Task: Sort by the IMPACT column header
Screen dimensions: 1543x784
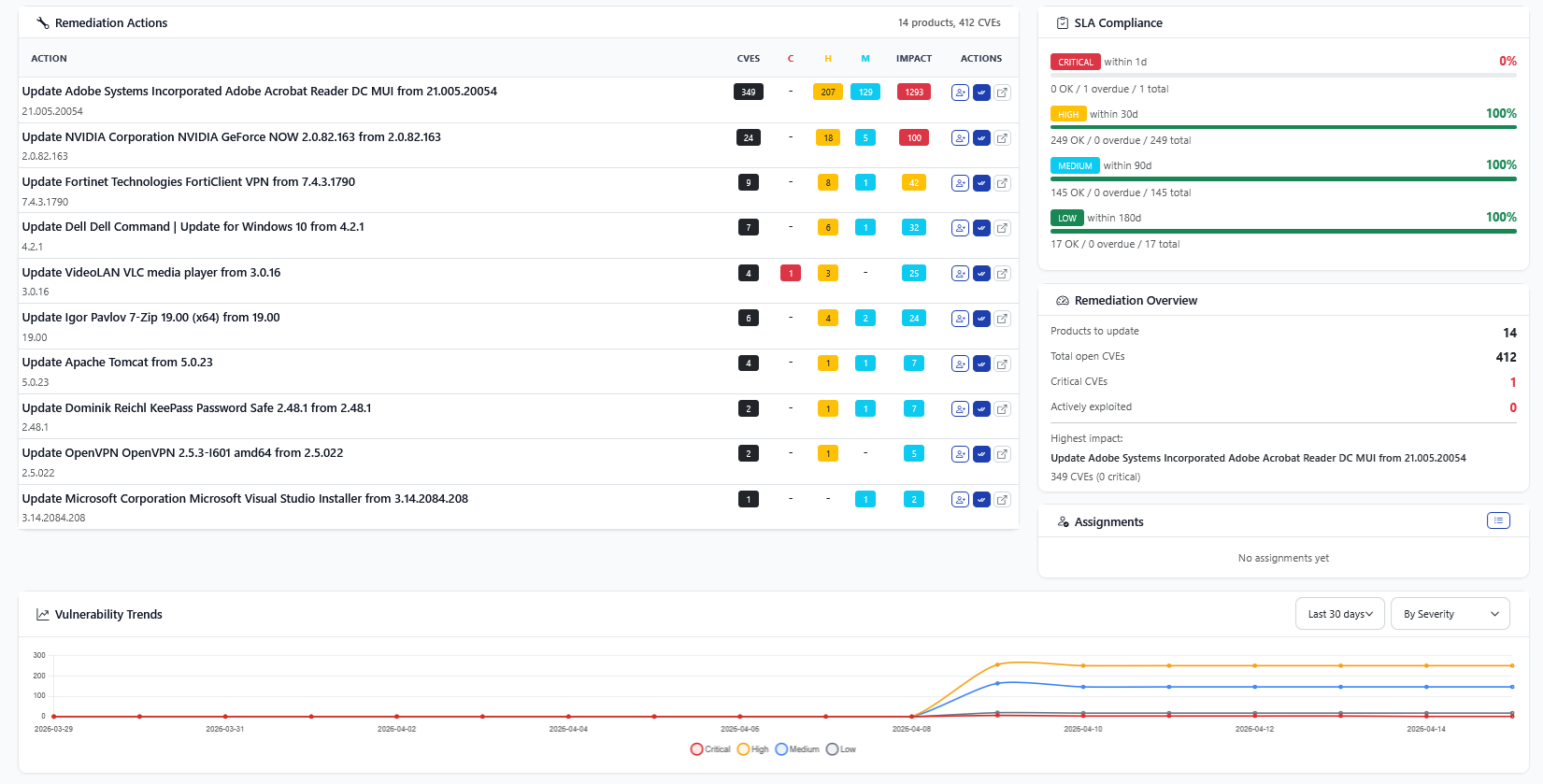Action: [914, 59]
